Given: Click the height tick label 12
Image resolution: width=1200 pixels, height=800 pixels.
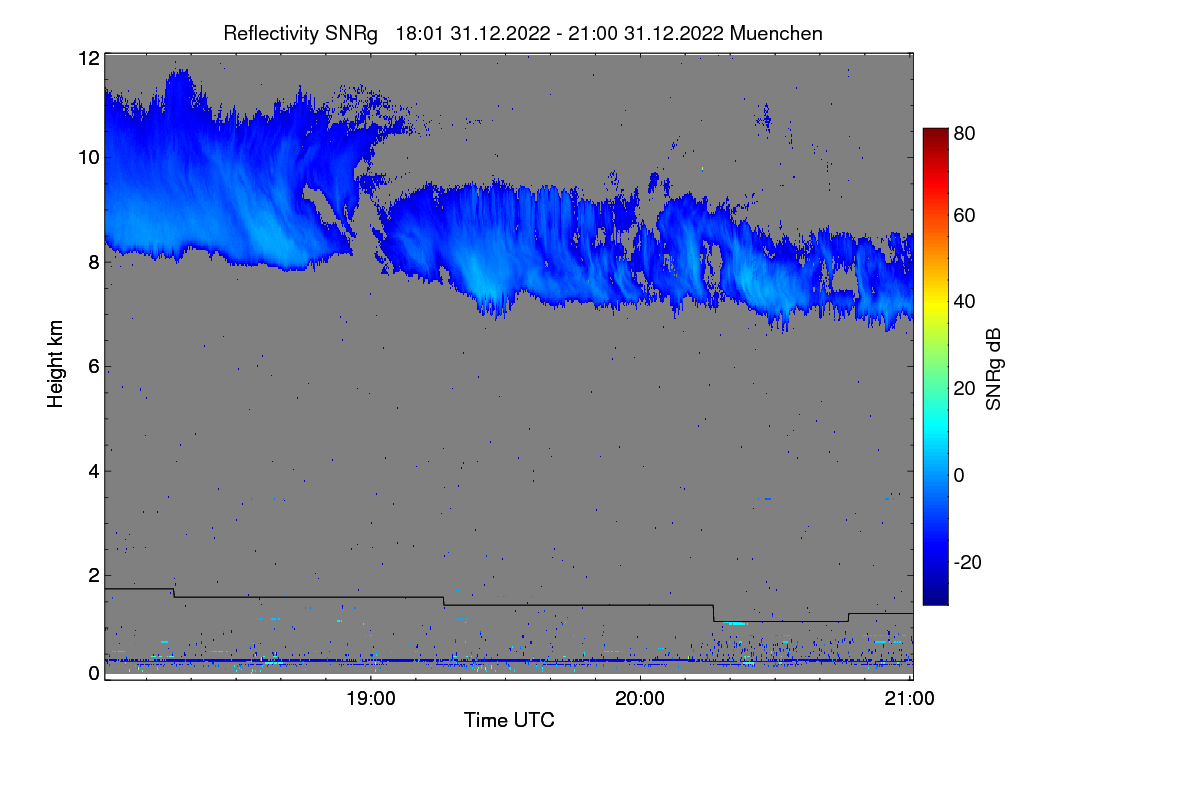Looking at the screenshot, I should pos(88,58).
